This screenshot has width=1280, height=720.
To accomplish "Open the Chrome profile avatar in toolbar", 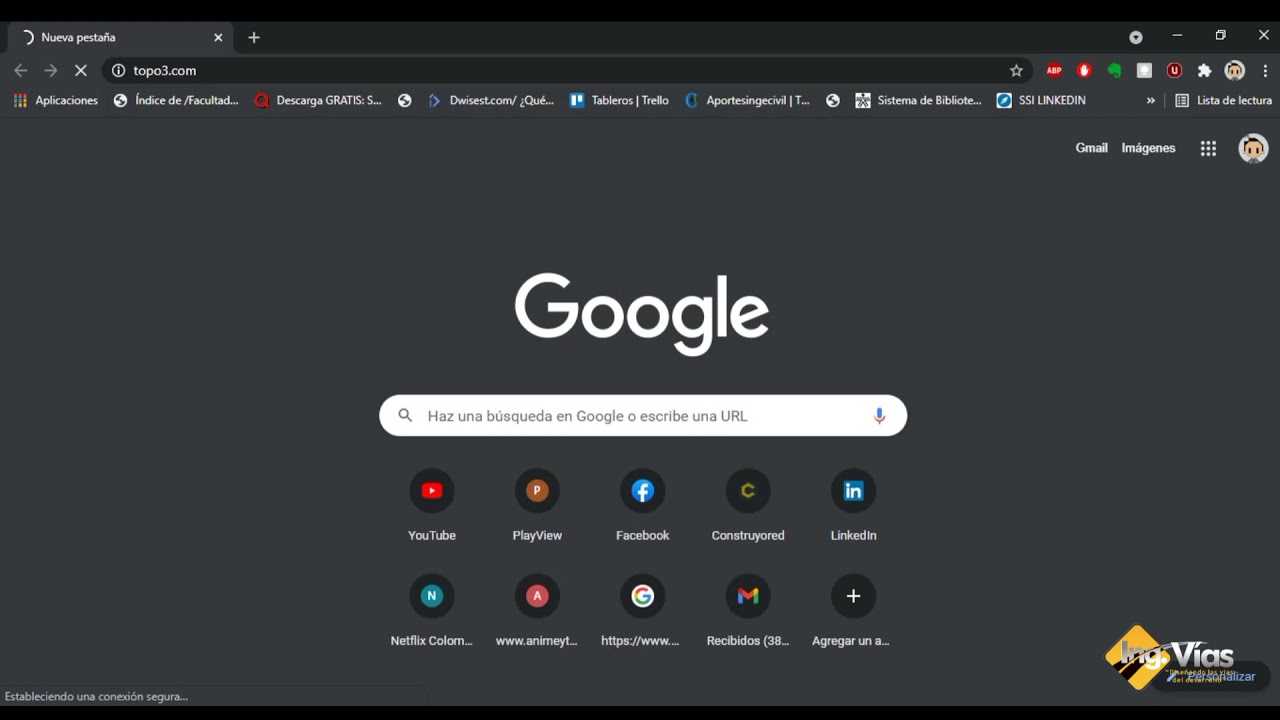I will pyautogui.click(x=1235, y=70).
